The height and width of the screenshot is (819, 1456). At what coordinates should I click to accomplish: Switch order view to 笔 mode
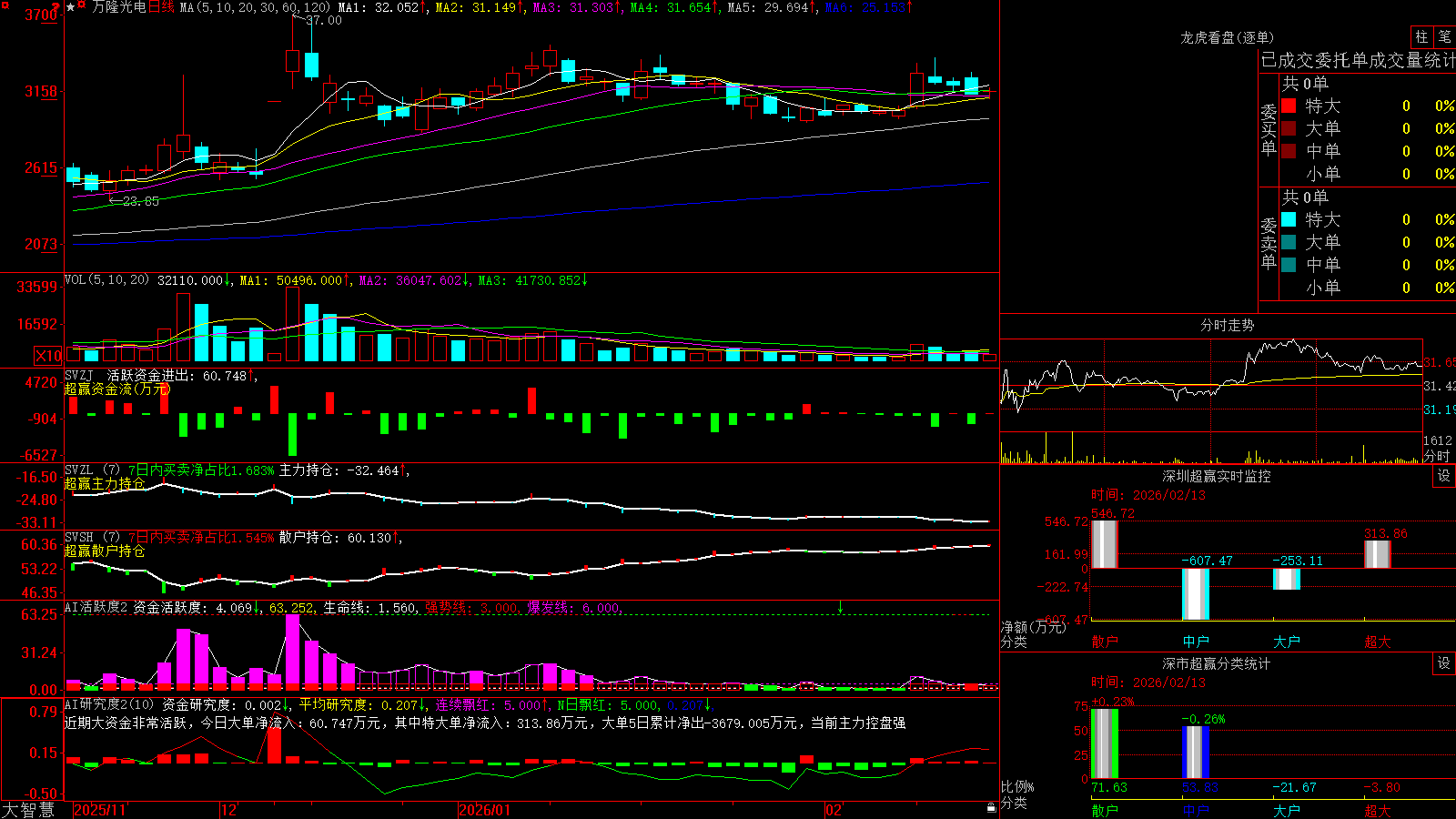(x=1444, y=36)
